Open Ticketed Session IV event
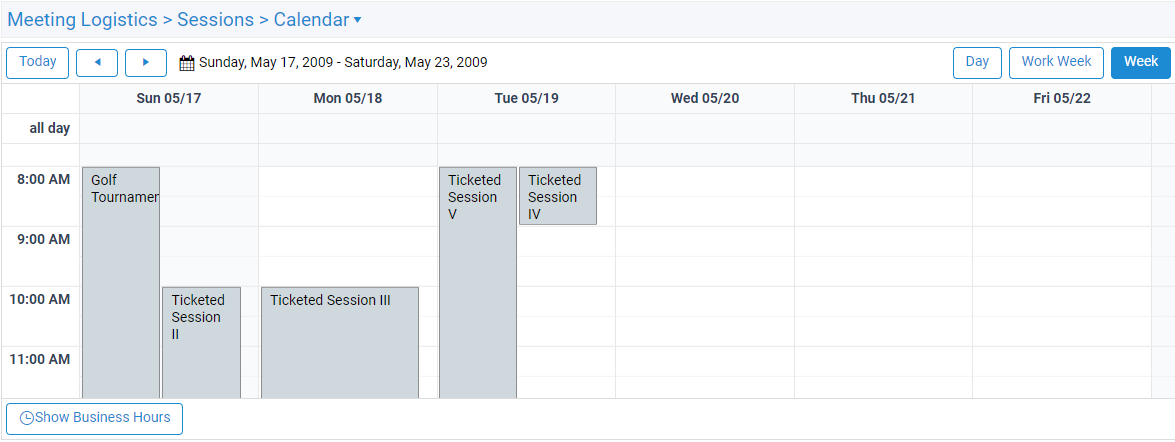Screen dimensions: 1175x442 [x=558, y=196]
